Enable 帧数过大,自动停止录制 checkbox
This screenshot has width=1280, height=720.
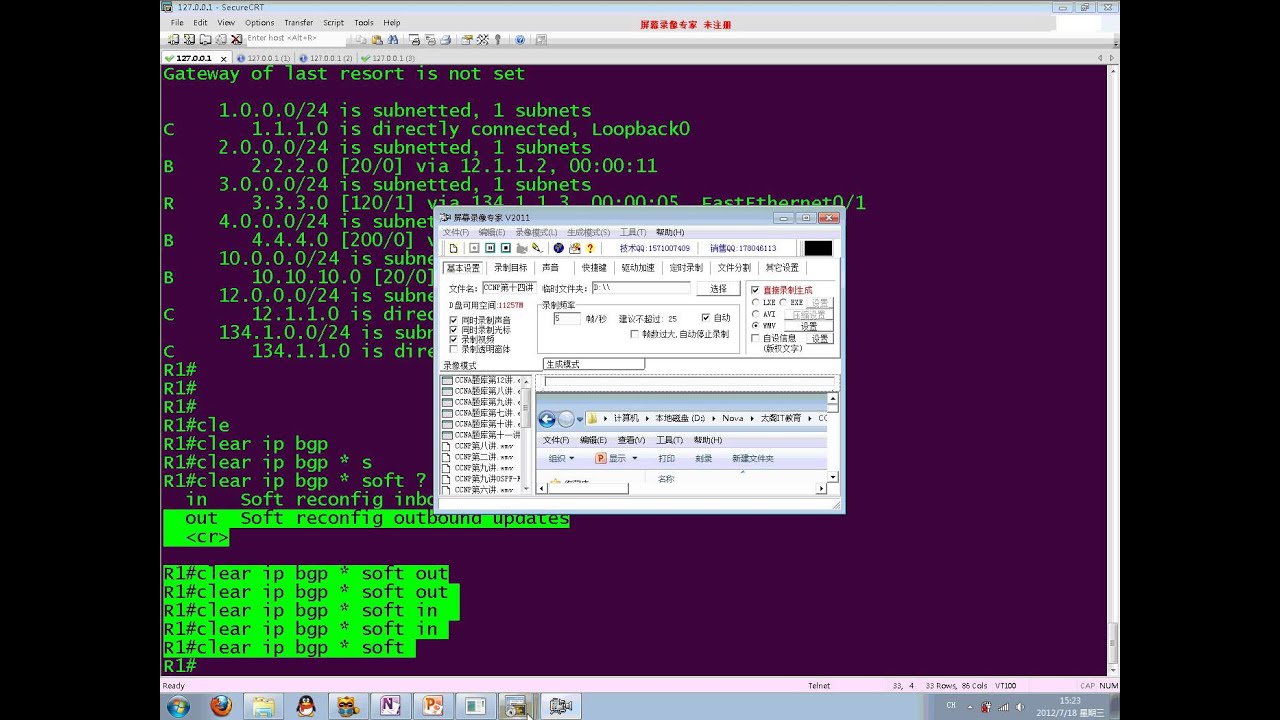(634, 334)
